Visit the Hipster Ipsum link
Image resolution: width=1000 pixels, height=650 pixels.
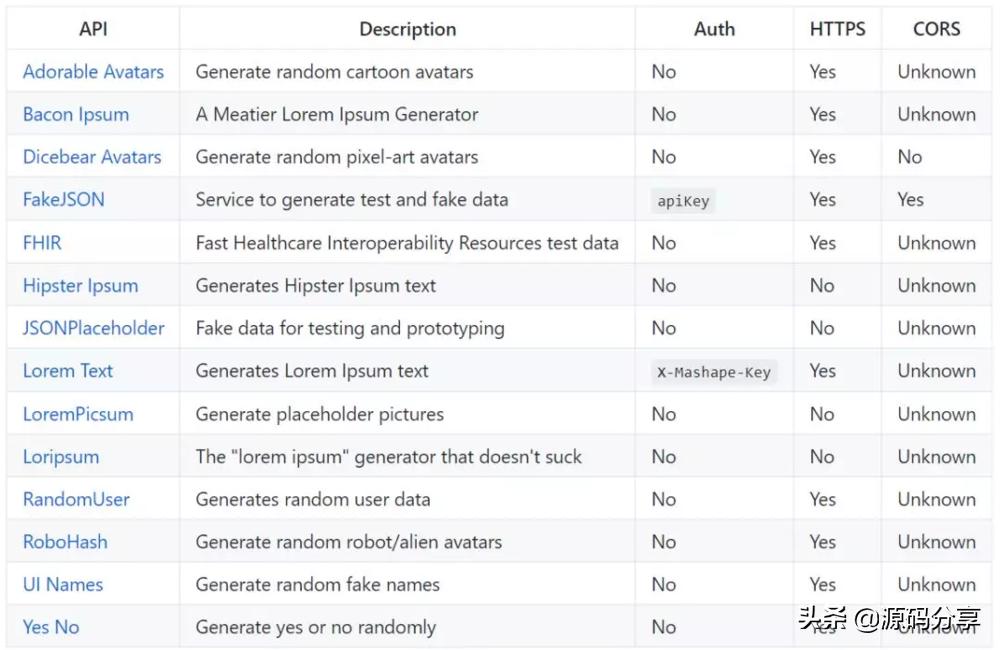pos(80,286)
